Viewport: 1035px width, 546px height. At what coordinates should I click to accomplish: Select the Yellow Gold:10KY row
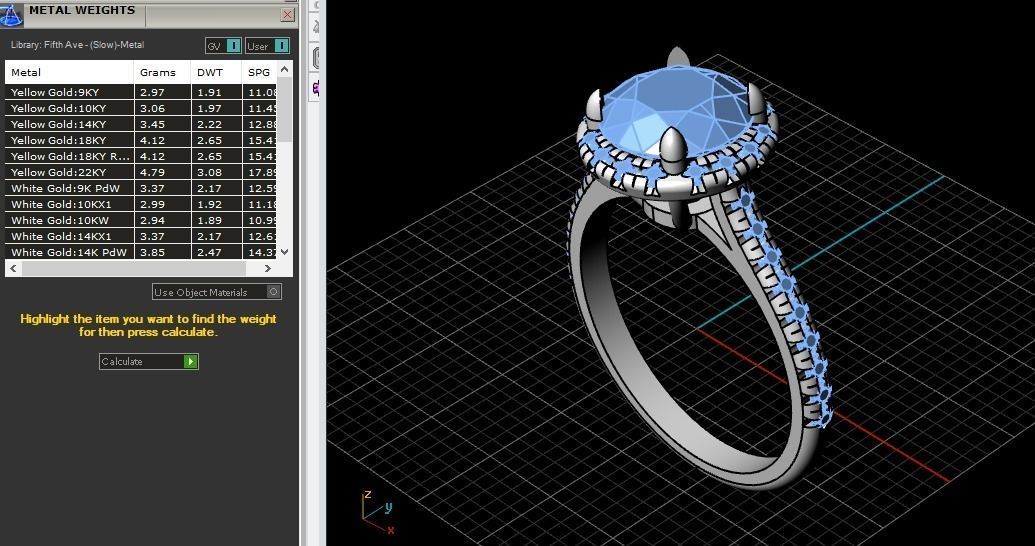[x=141, y=108]
